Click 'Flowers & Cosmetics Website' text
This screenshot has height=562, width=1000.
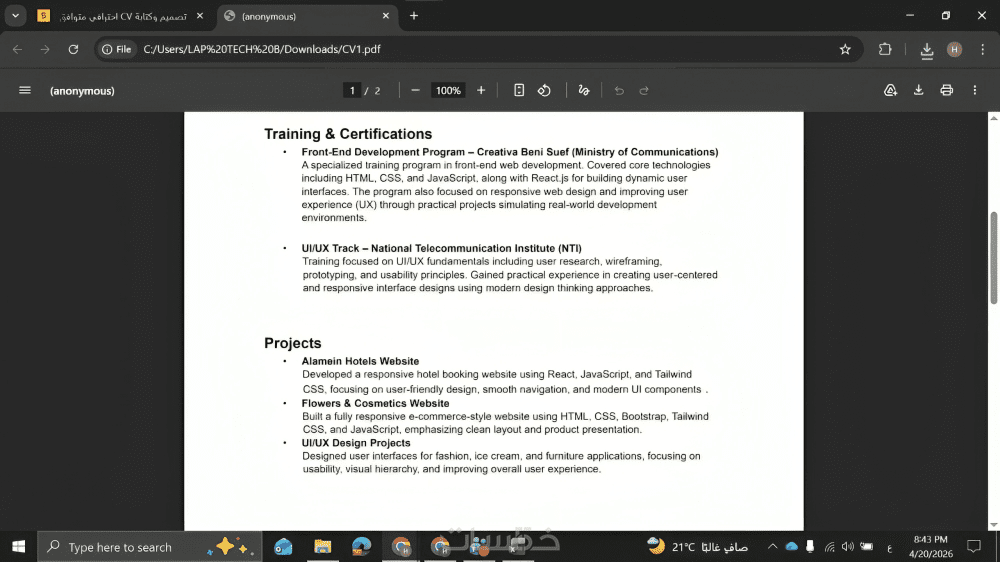pyautogui.click(x=376, y=403)
